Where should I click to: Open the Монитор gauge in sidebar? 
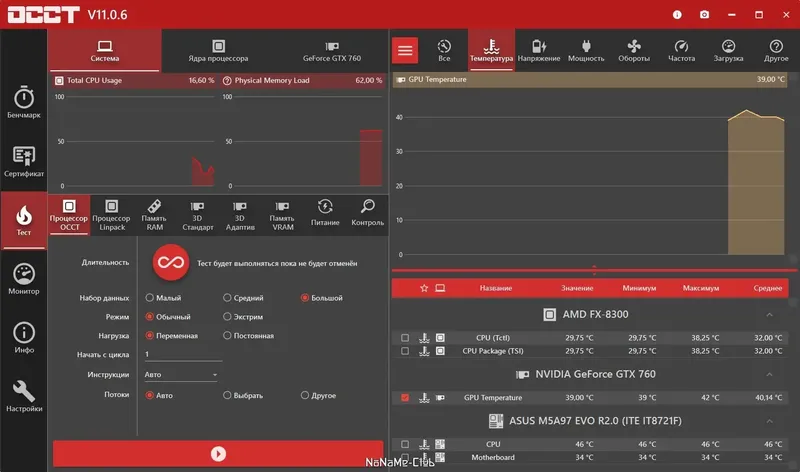click(23, 279)
